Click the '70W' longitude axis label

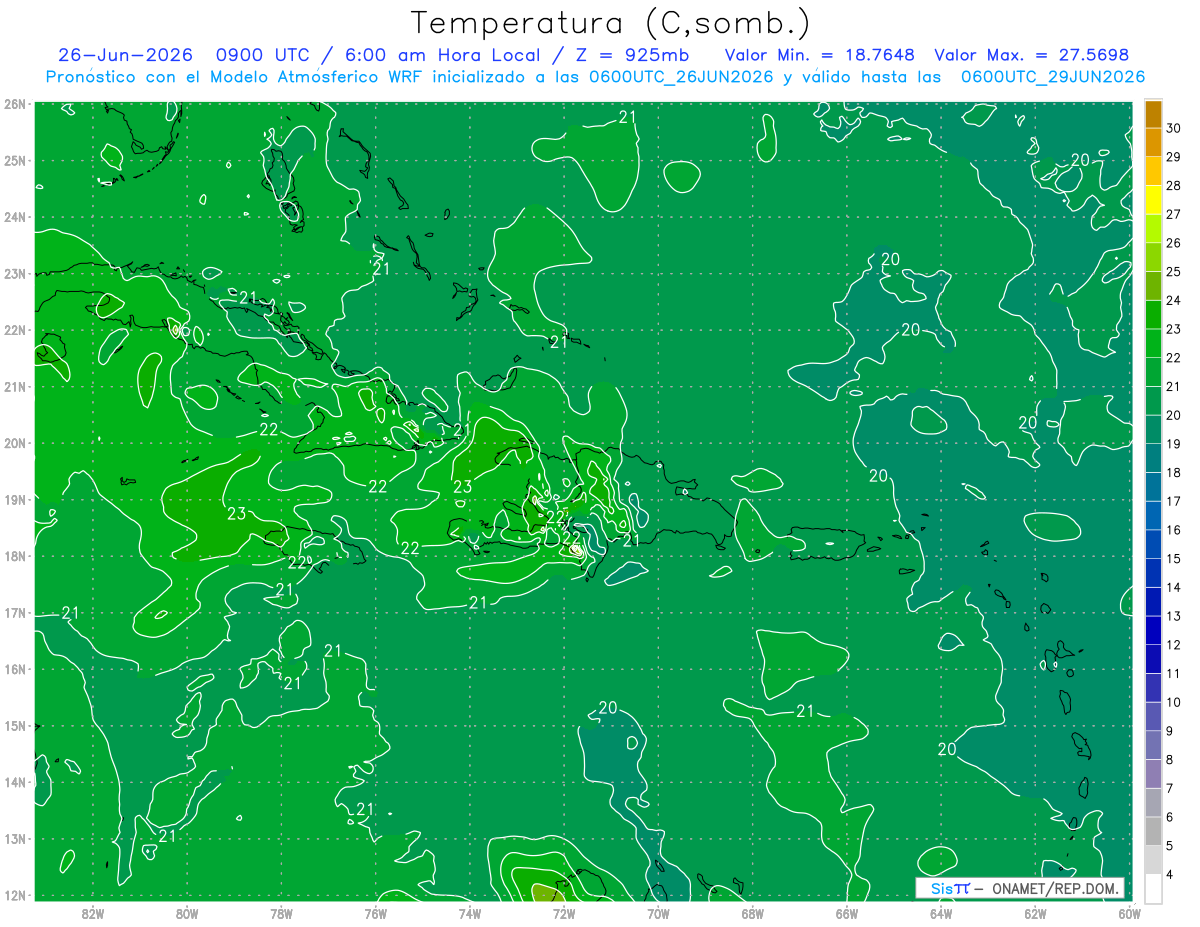658,913
